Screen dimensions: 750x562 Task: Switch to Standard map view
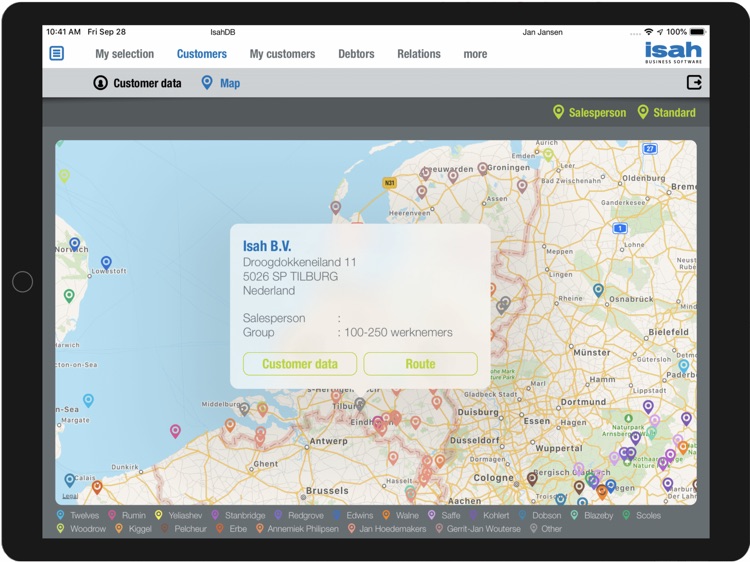pyautogui.click(x=674, y=113)
